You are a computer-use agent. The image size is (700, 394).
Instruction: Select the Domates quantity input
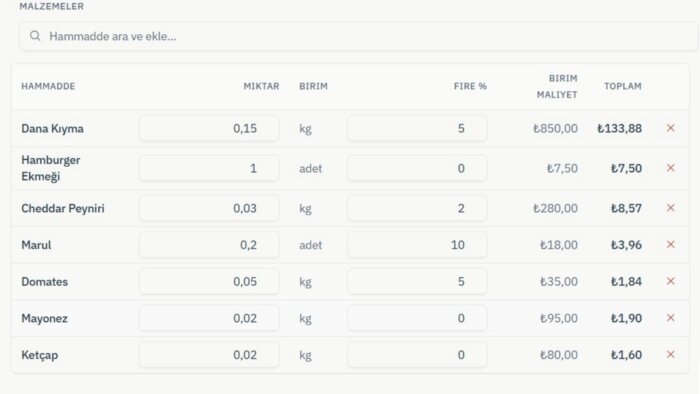tap(209, 282)
